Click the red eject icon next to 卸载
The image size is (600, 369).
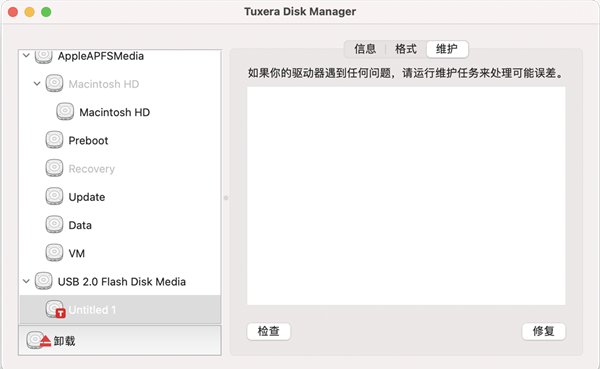[45, 341]
